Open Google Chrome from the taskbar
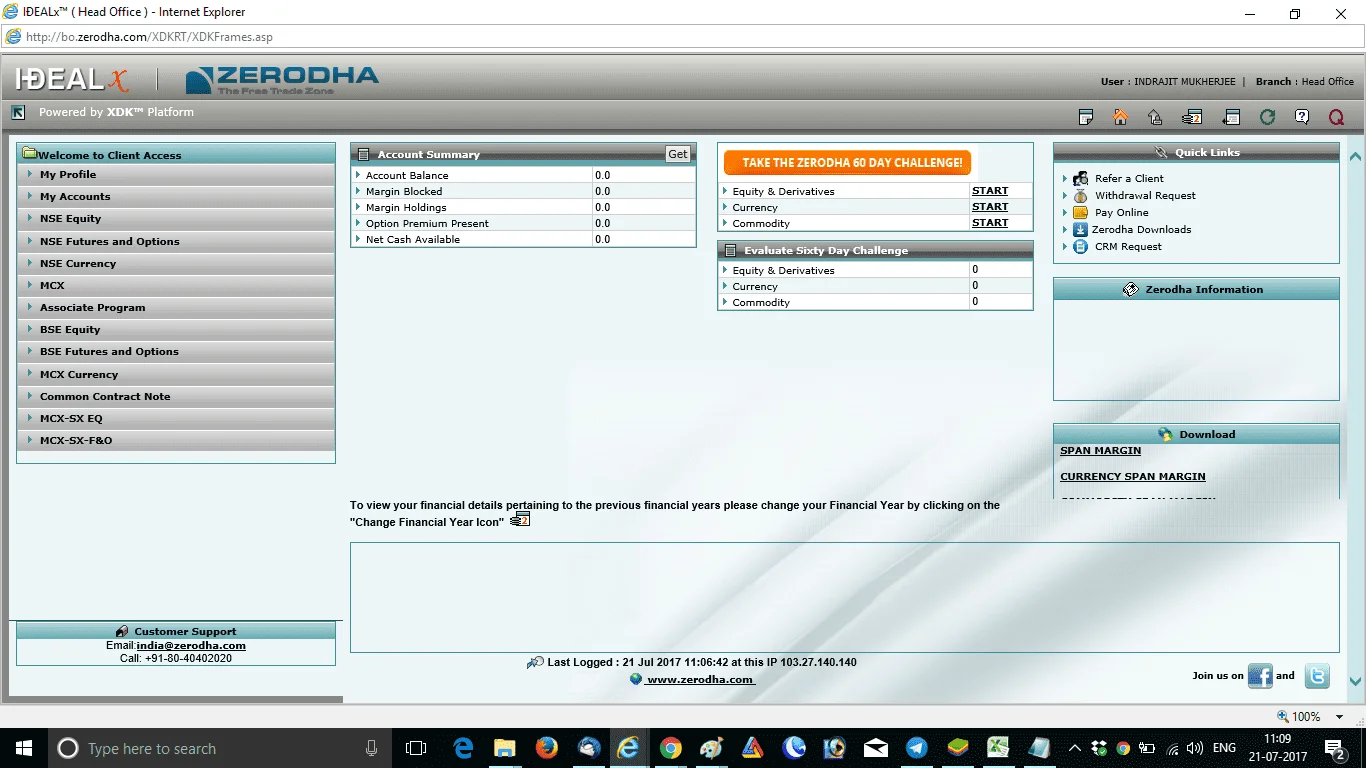 tap(670, 748)
